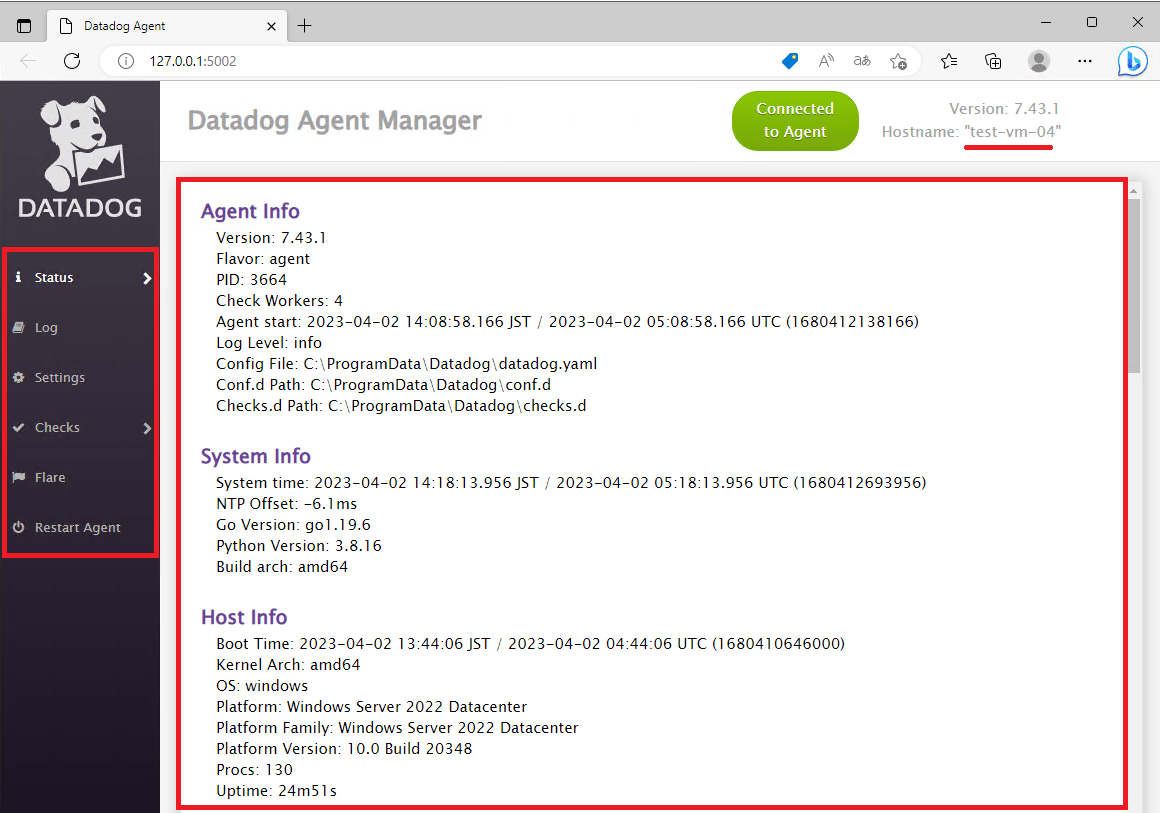This screenshot has width=1160, height=813.
Task: Click the Go Version: go1.19.6 line
Action: (294, 524)
